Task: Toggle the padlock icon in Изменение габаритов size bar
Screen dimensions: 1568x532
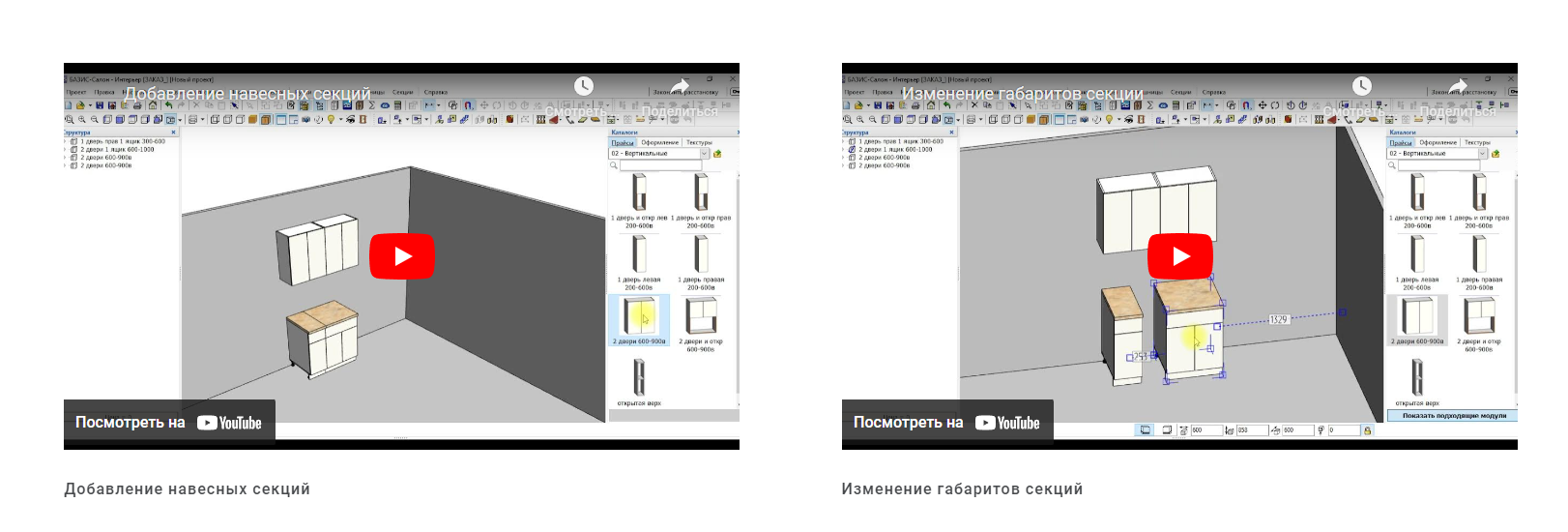Action: coord(1367,430)
